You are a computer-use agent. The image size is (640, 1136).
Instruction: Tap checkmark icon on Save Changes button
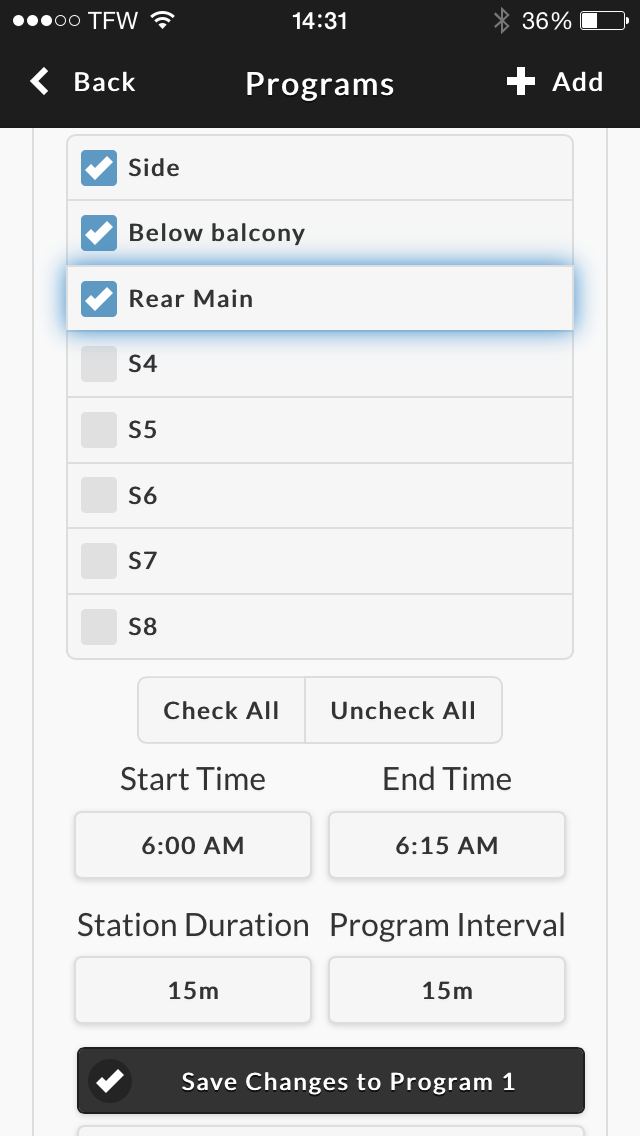[x=110, y=1081]
